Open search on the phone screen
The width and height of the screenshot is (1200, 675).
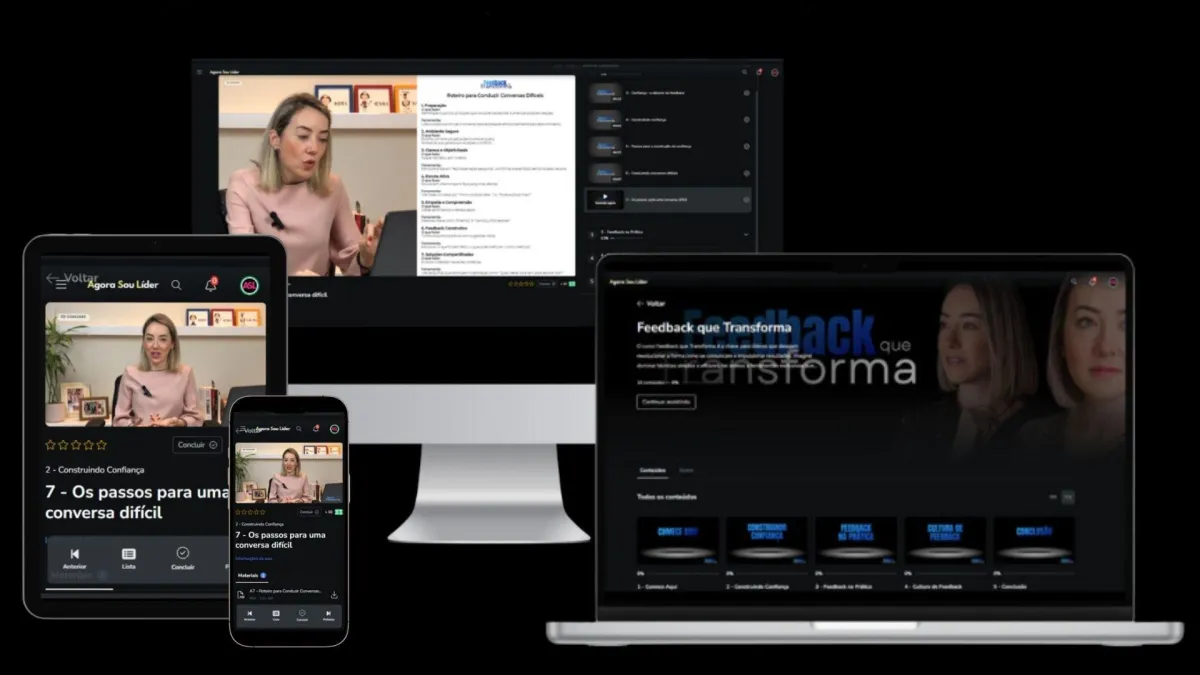(x=298, y=428)
